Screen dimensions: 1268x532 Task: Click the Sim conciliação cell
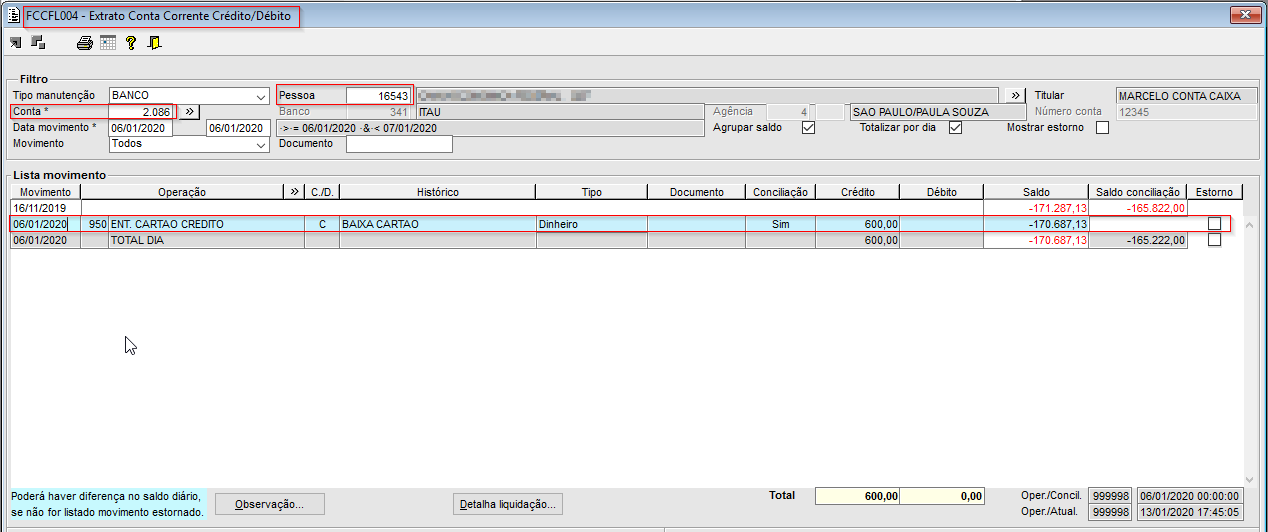coord(781,224)
